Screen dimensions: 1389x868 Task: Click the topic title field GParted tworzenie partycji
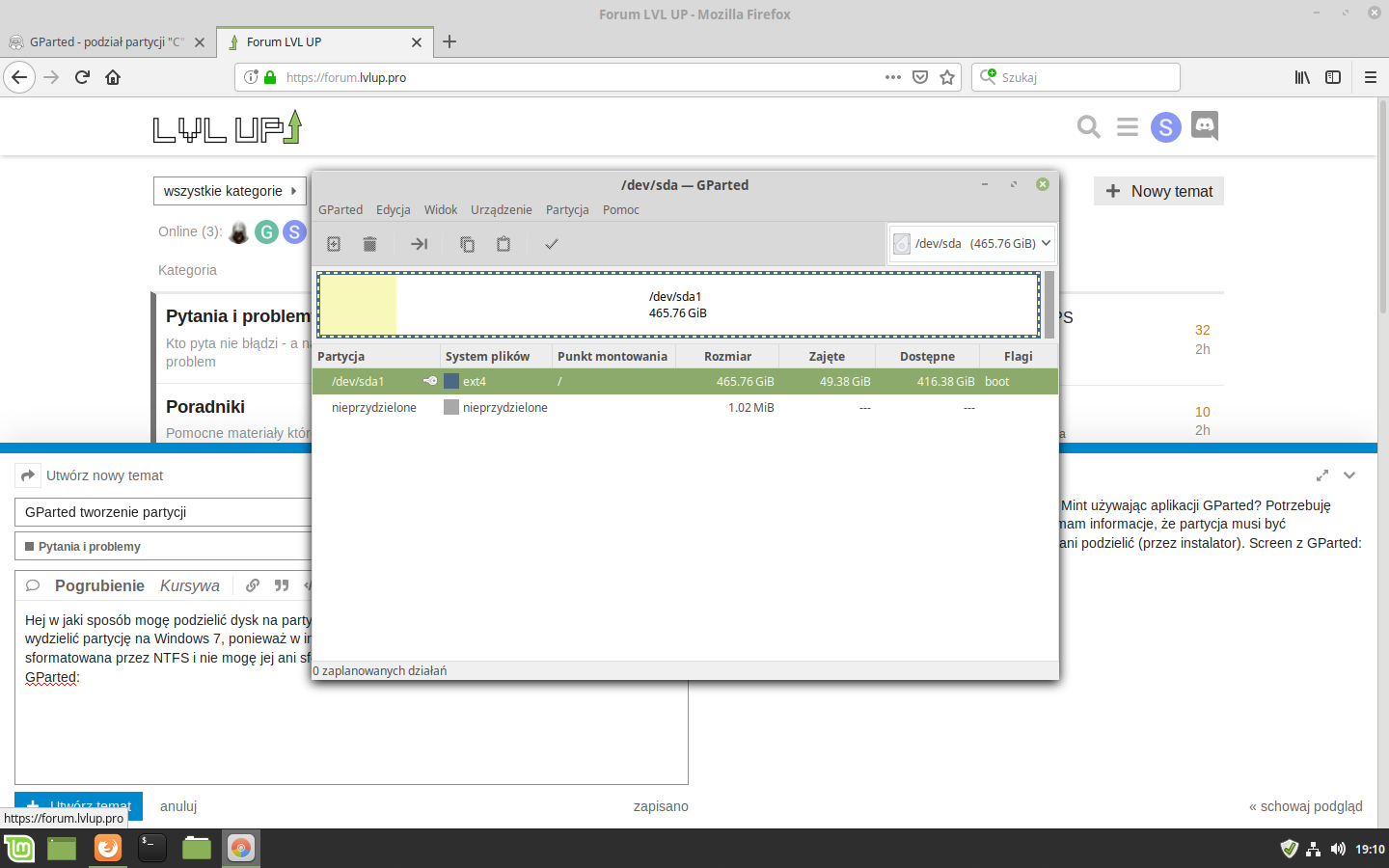[164, 512]
